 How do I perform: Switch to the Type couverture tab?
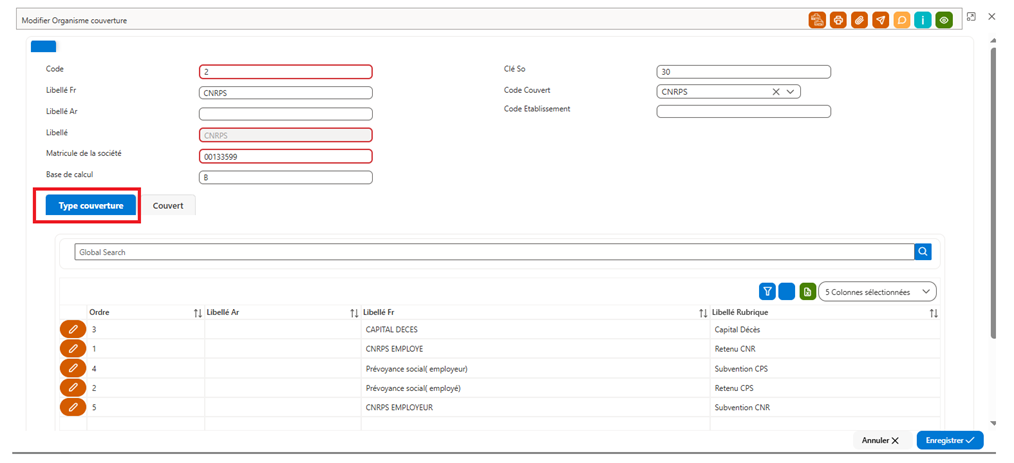coord(91,206)
